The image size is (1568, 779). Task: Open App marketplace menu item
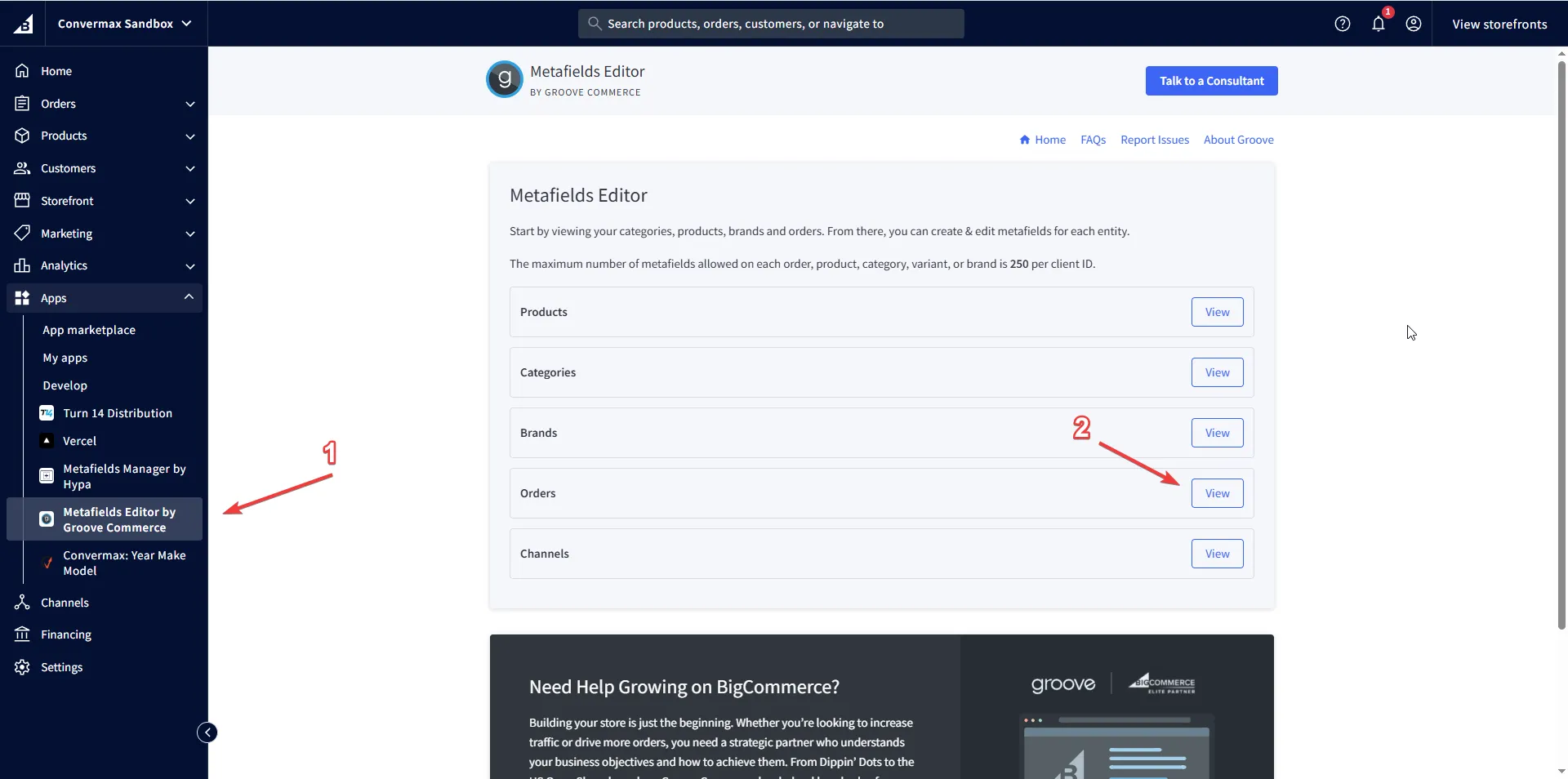(x=89, y=330)
